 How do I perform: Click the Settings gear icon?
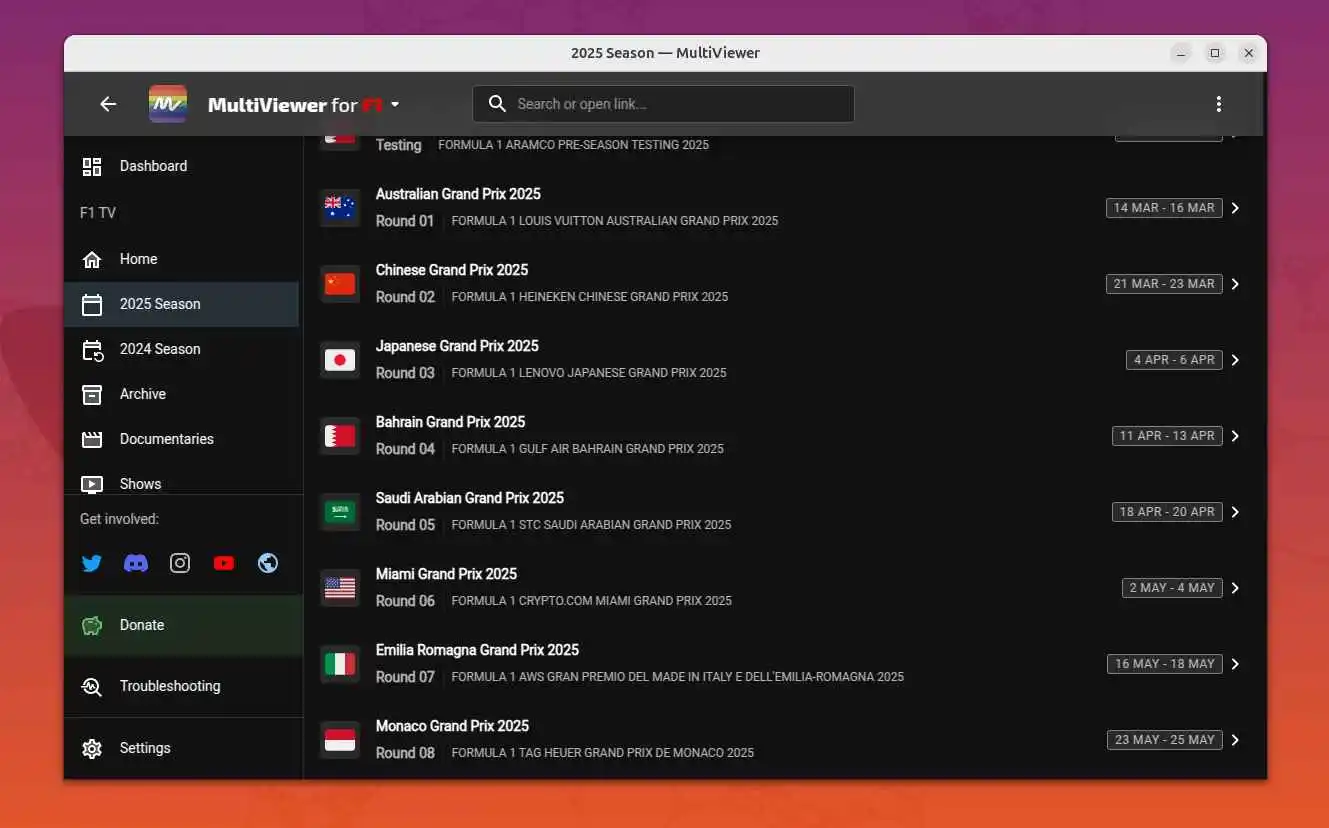click(92, 749)
